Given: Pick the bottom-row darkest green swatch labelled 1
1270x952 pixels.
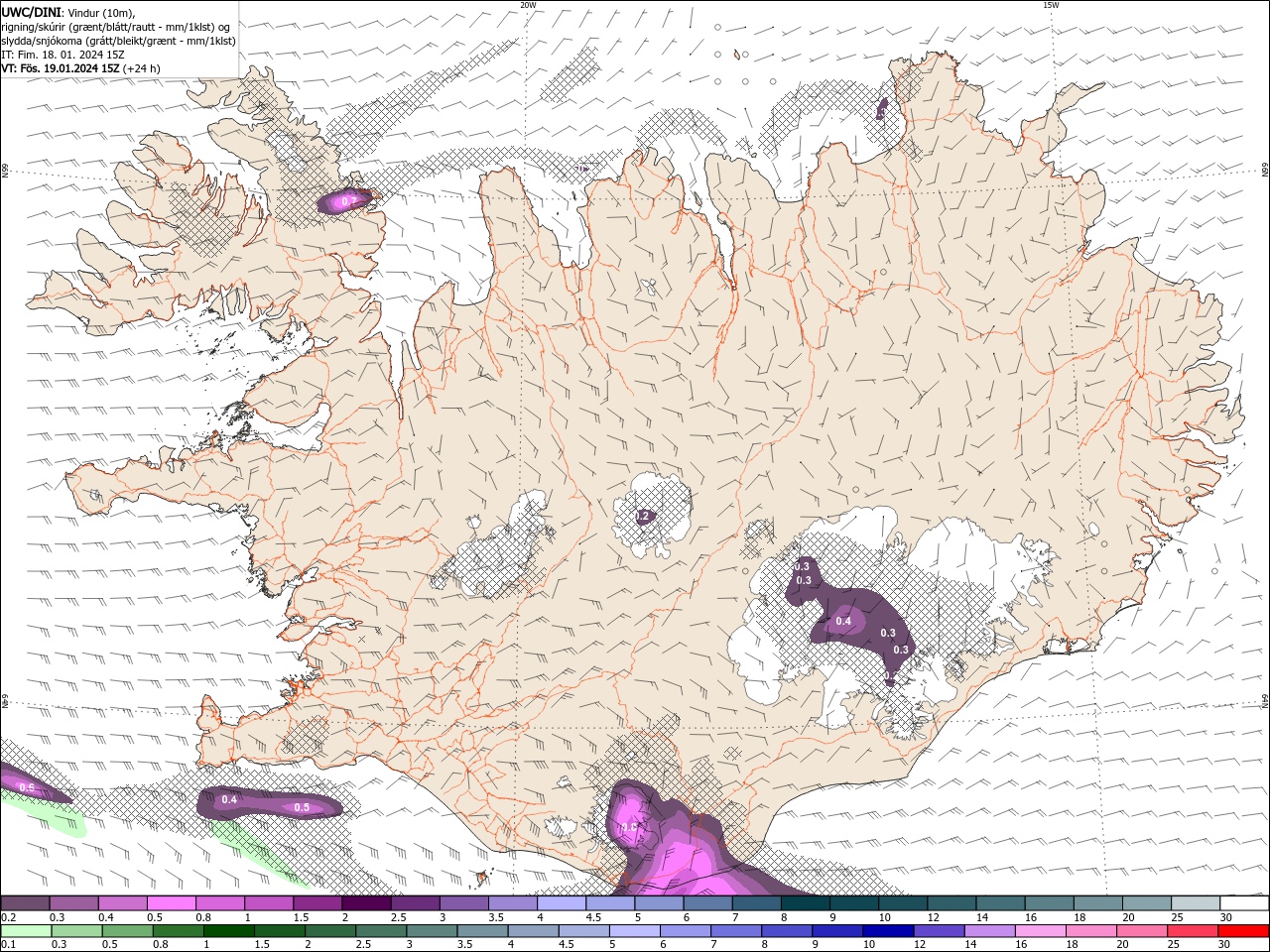Looking at the screenshot, I should [x=228, y=931].
